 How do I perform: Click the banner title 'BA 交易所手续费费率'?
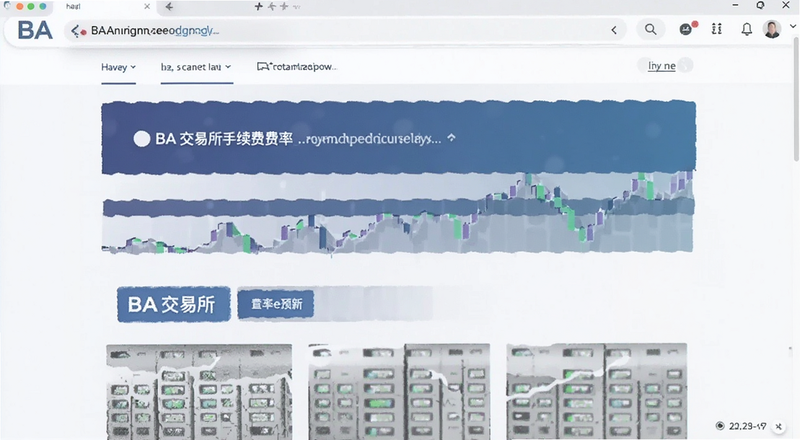pyautogui.click(x=224, y=139)
